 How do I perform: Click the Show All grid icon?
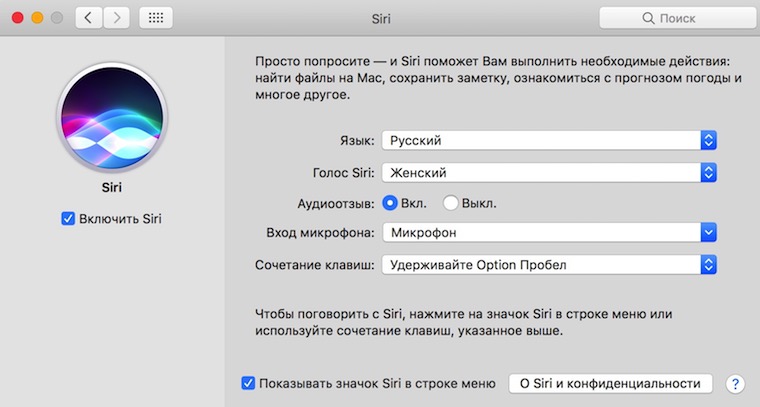[x=154, y=18]
